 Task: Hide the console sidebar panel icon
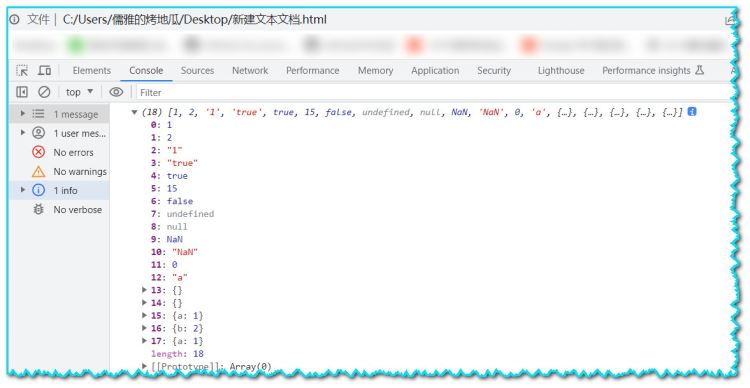[x=22, y=92]
